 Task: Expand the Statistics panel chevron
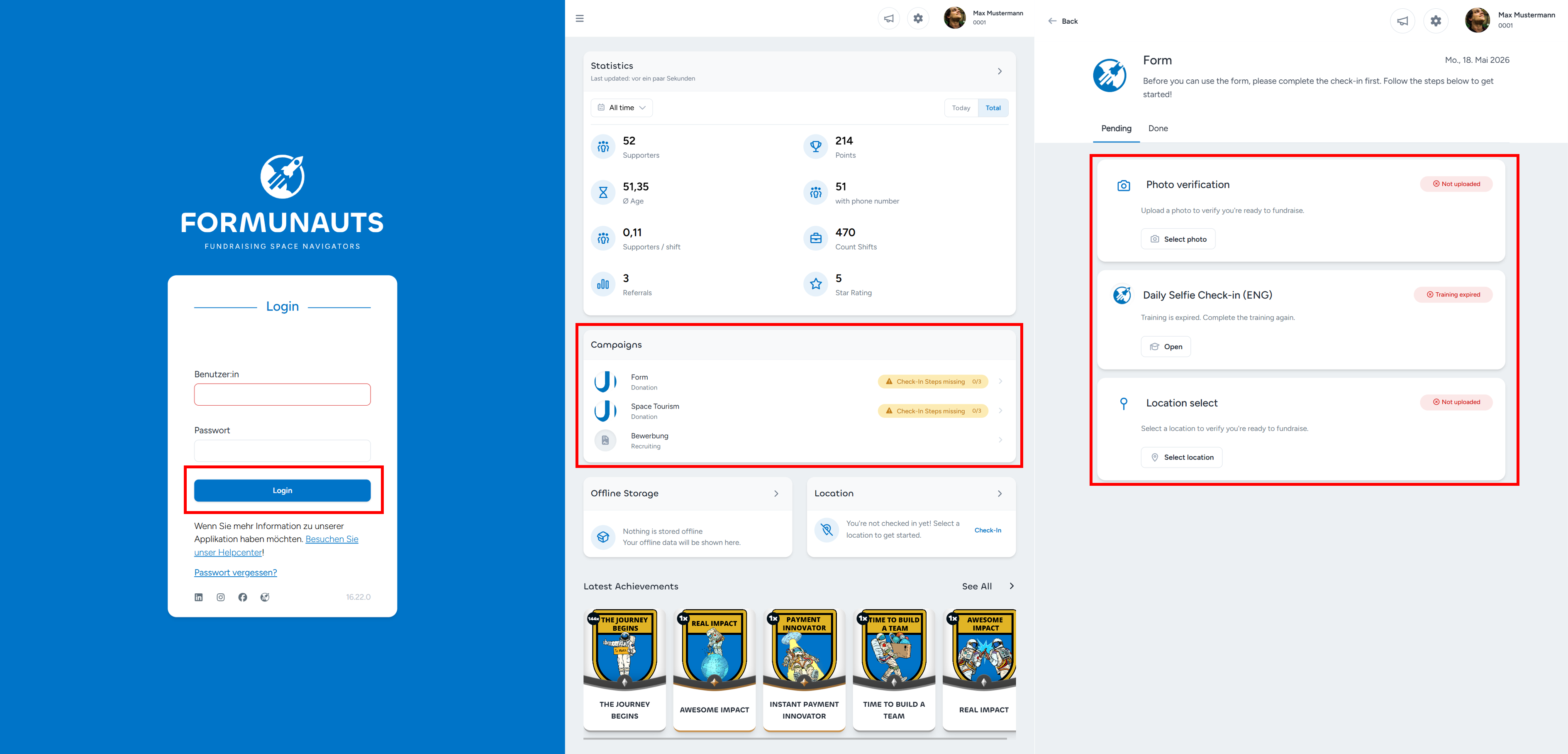[1000, 71]
